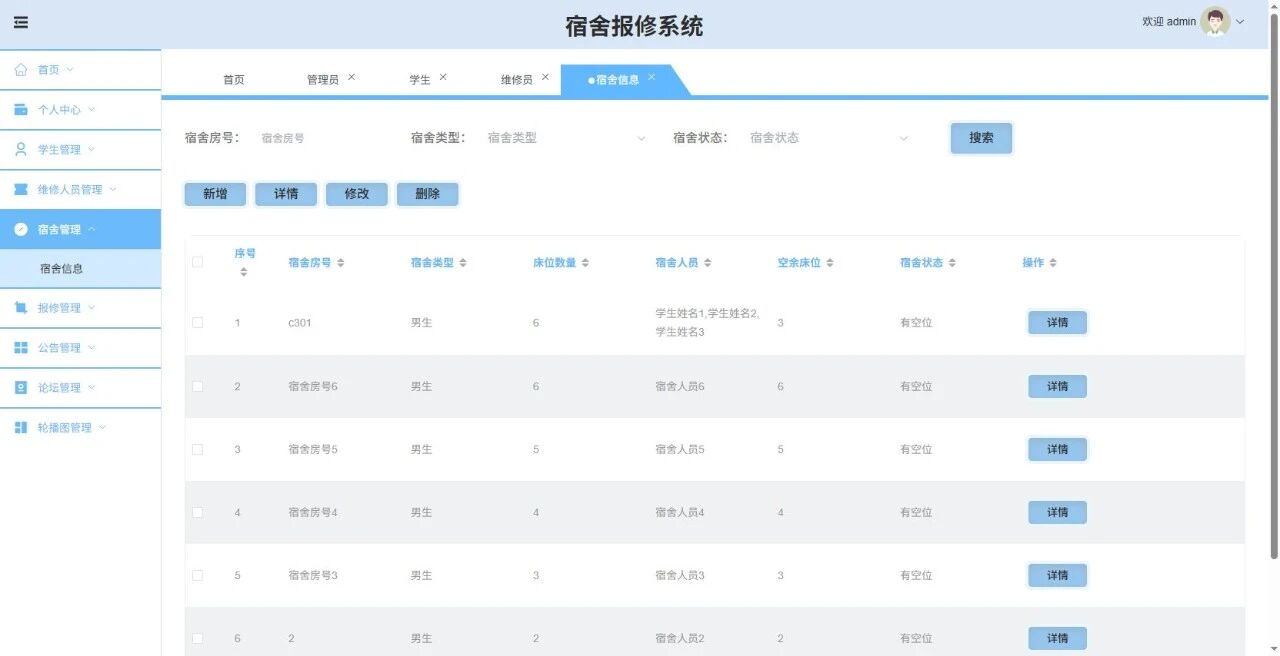1280x656 pixels.
Task: Click the crop icon beside 报修管理
Action: pos(21,308)
